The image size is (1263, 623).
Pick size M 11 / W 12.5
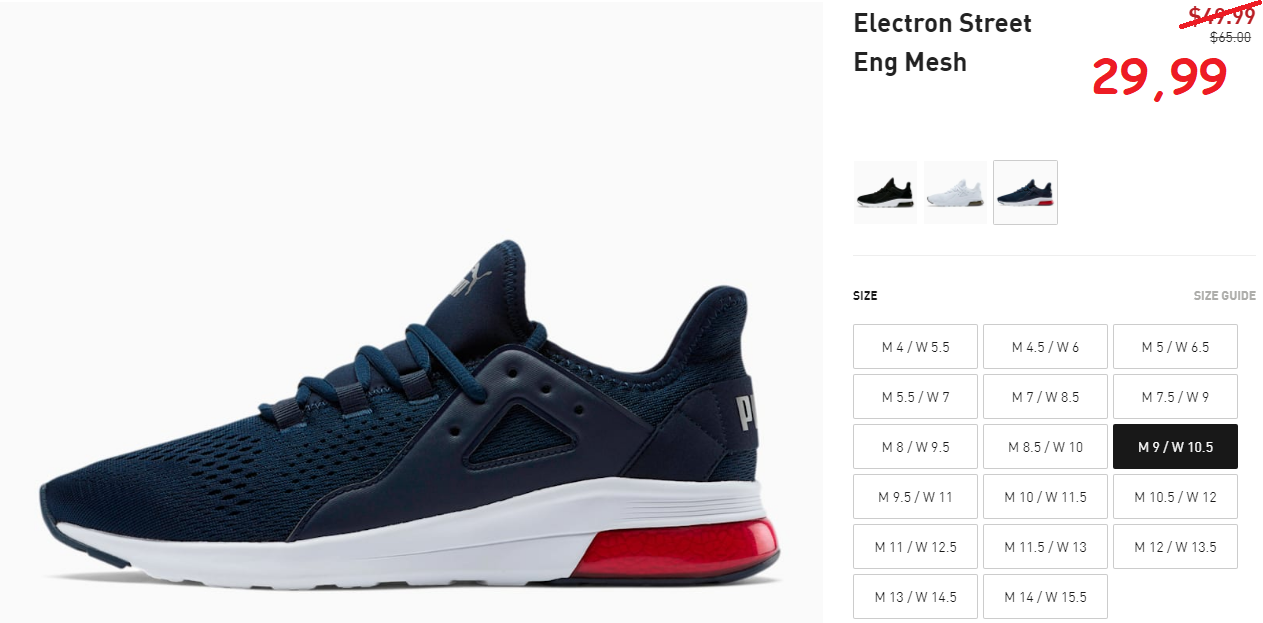tap(916, 547)
